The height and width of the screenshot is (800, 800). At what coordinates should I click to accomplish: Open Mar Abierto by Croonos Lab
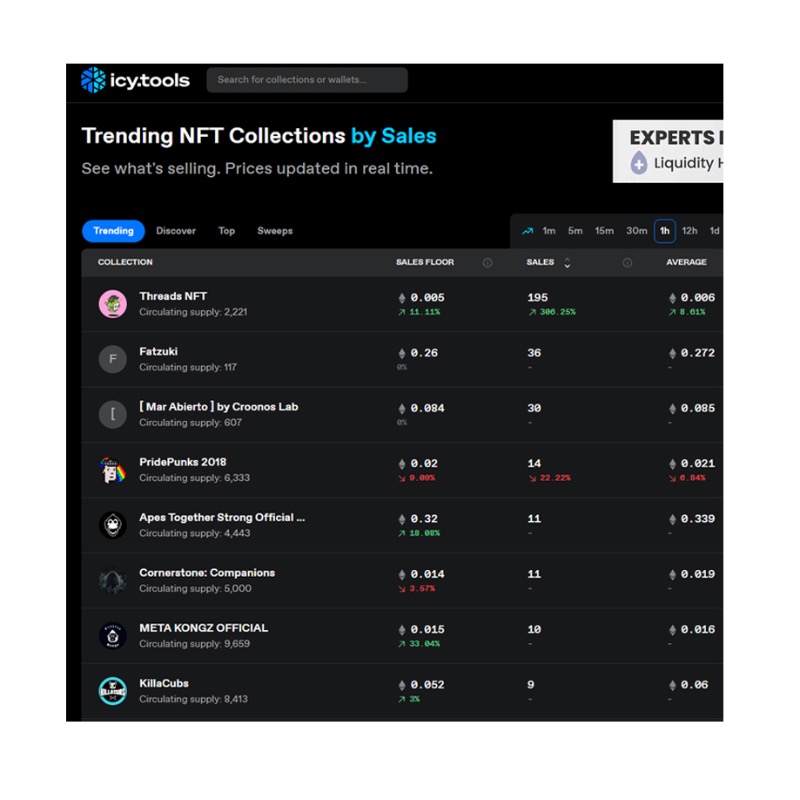219,407
